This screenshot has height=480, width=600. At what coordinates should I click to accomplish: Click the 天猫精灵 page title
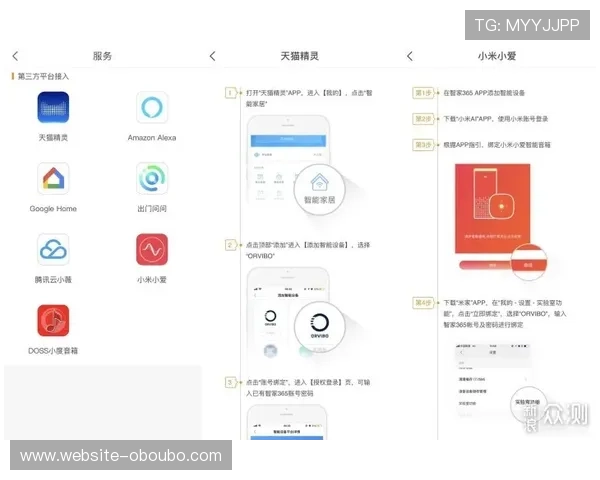coord(300,56)
